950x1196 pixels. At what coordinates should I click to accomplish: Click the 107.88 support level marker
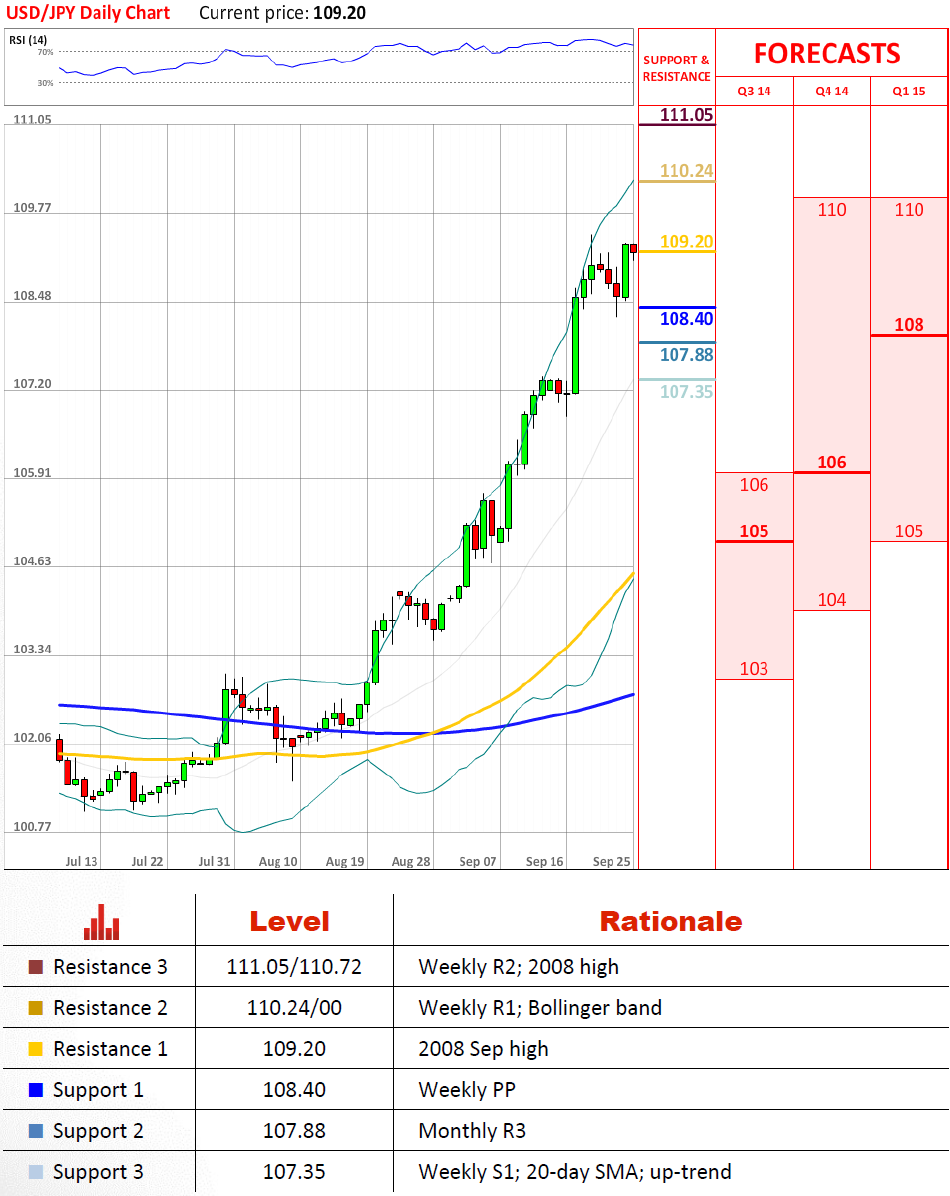(686, 355)
